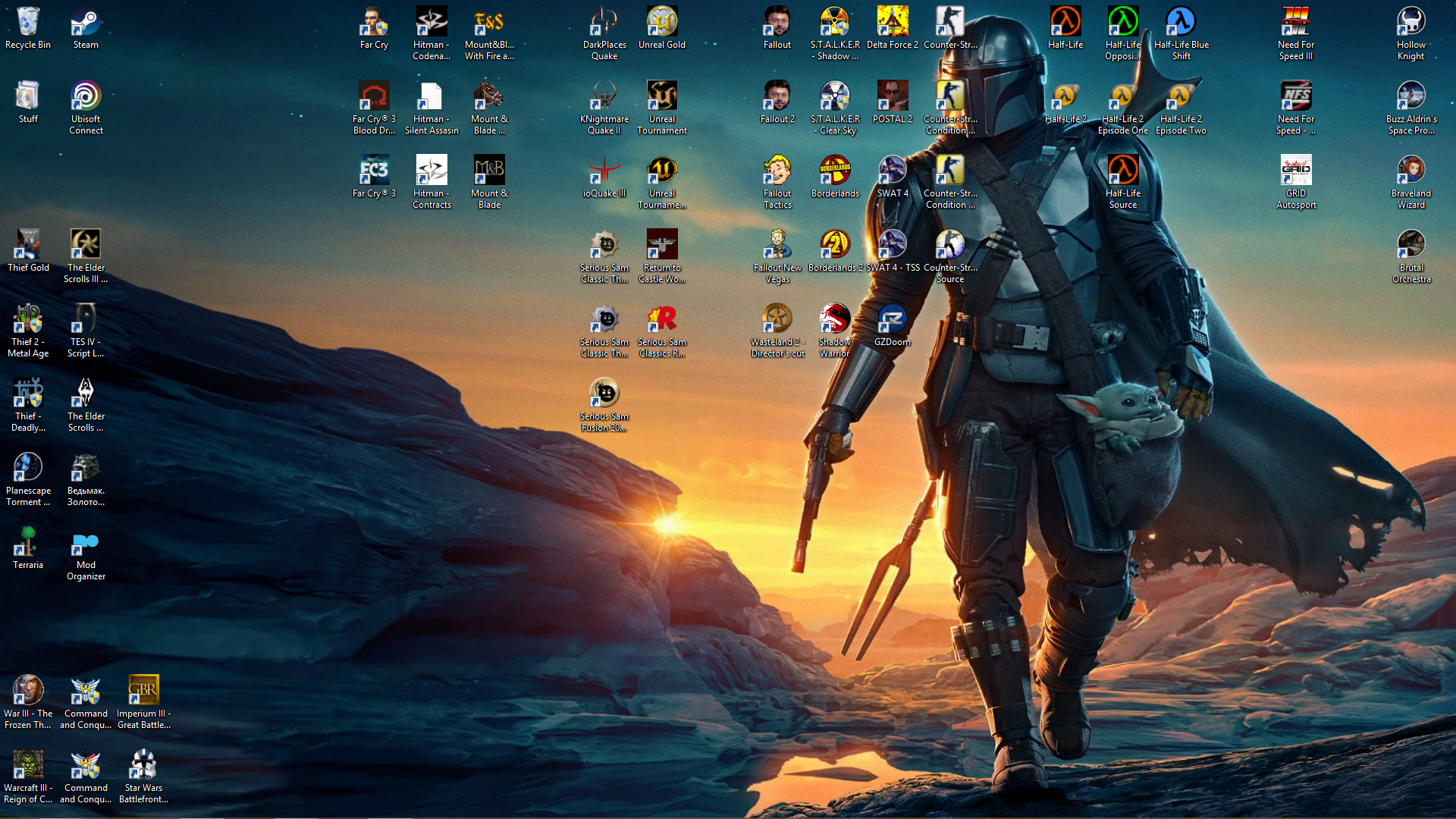This screenshot has height=819, width=1456.
Task: Select the Ubisoft Connect shortcut
Action: click(x=86, y=96)
